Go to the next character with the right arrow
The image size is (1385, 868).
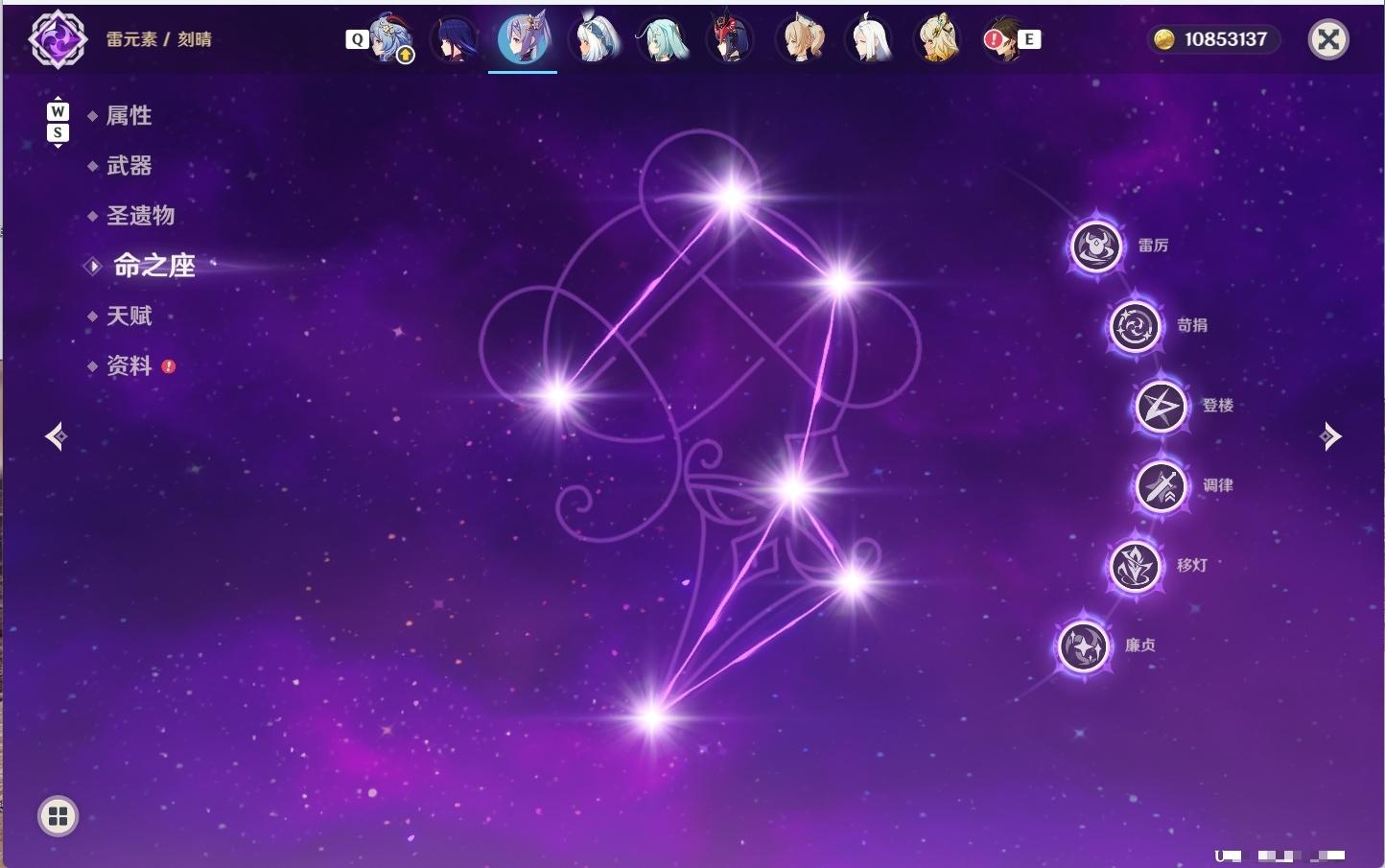(x=1330, y=436)
